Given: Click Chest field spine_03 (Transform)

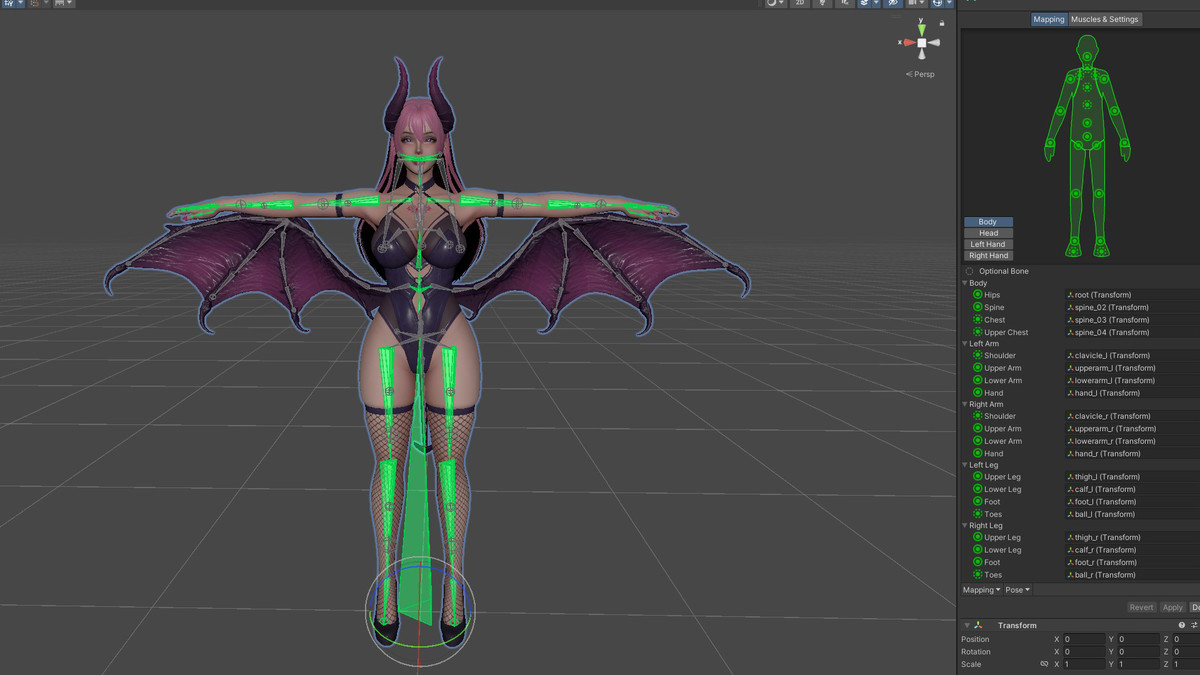Looking at the screenshot, I should tap(1132, 320).
